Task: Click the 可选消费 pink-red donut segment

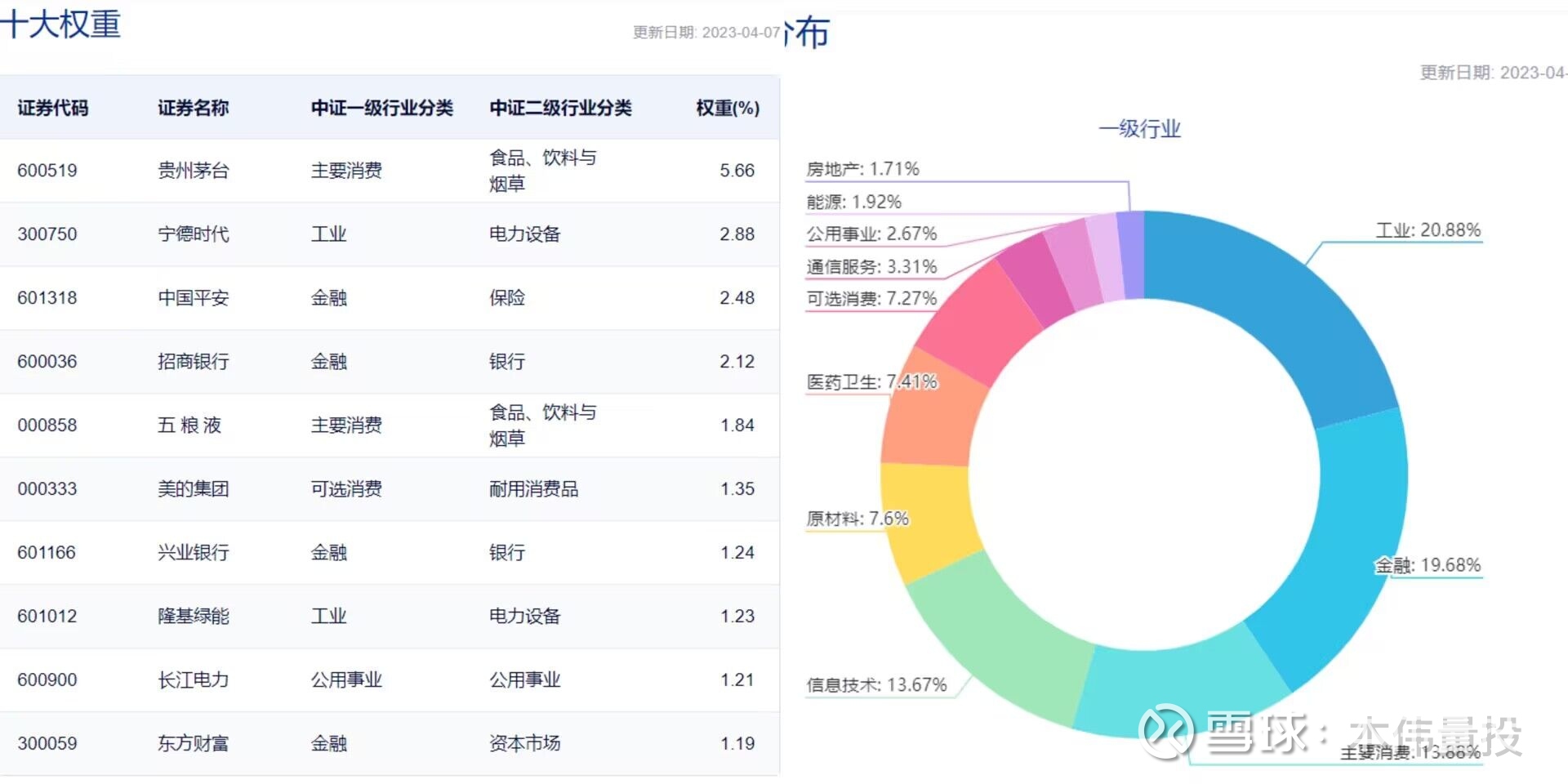Action: (980, 323)
